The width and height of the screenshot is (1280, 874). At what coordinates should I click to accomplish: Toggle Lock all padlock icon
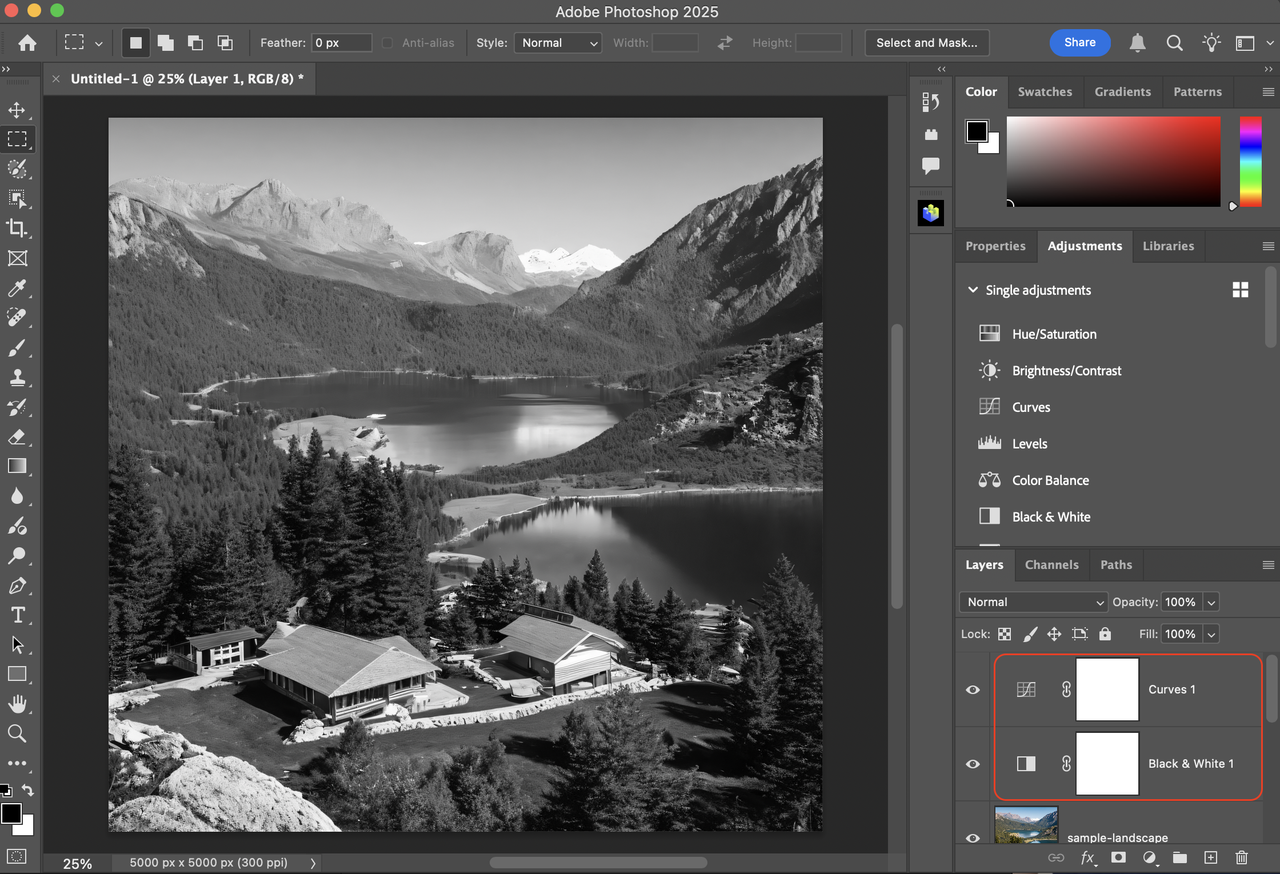1105,634
